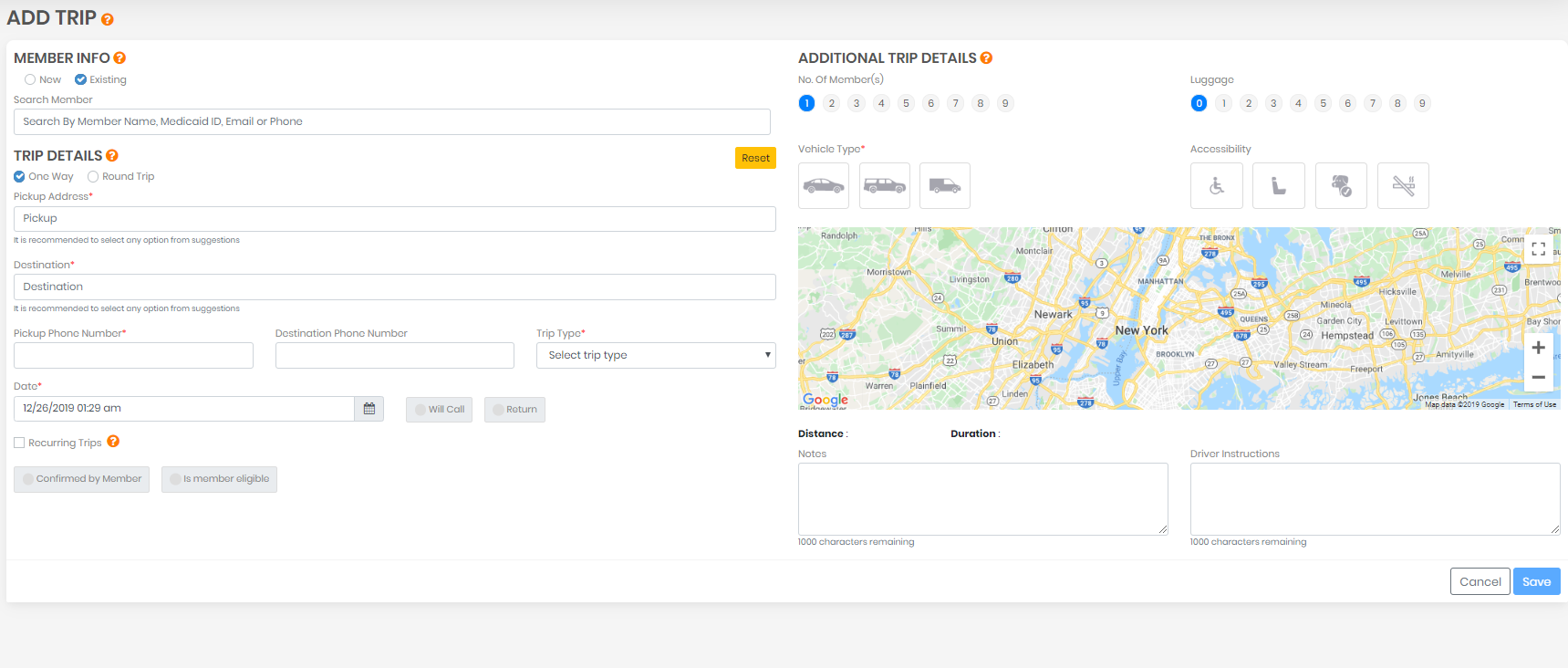Click into the Destination address field
Screen dimensions: 1568x668
click(x=395, y=287)
